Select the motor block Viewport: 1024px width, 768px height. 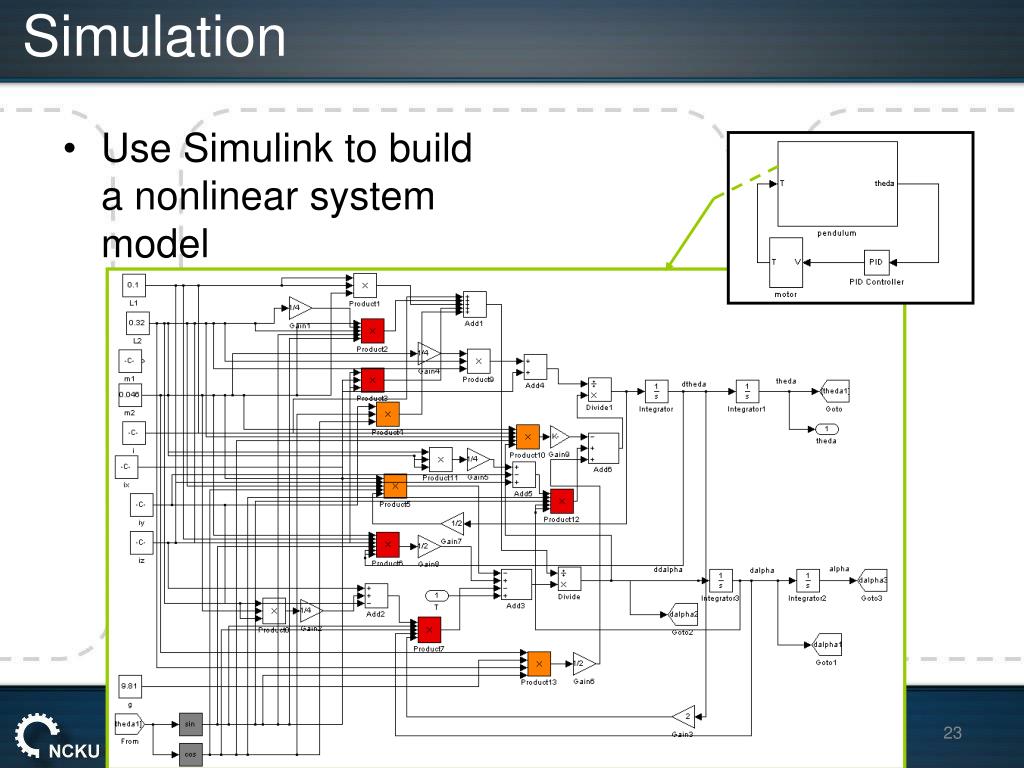pyautogui.click(x=786, y=263)
